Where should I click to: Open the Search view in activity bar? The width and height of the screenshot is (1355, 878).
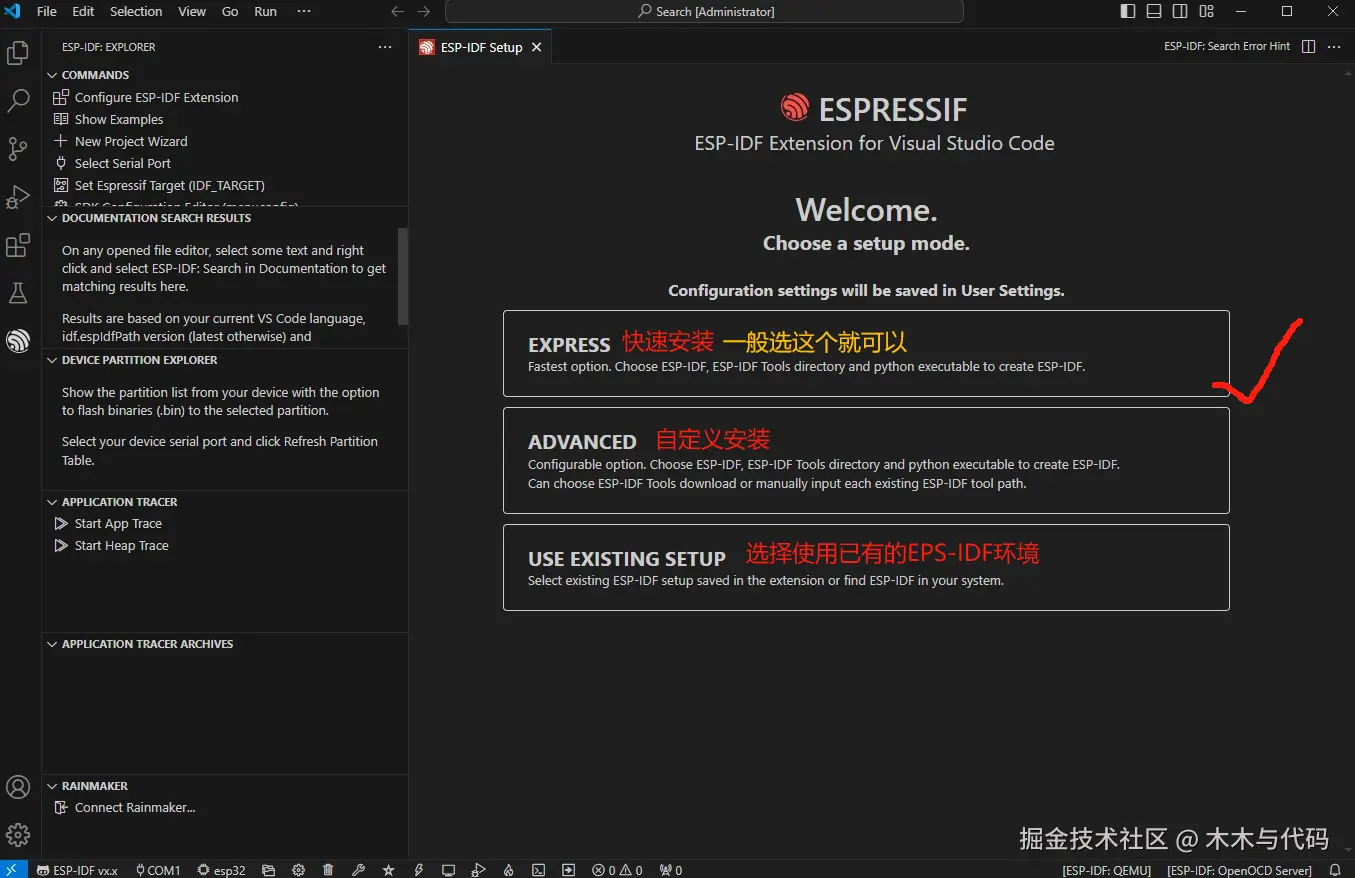(18, 101)
